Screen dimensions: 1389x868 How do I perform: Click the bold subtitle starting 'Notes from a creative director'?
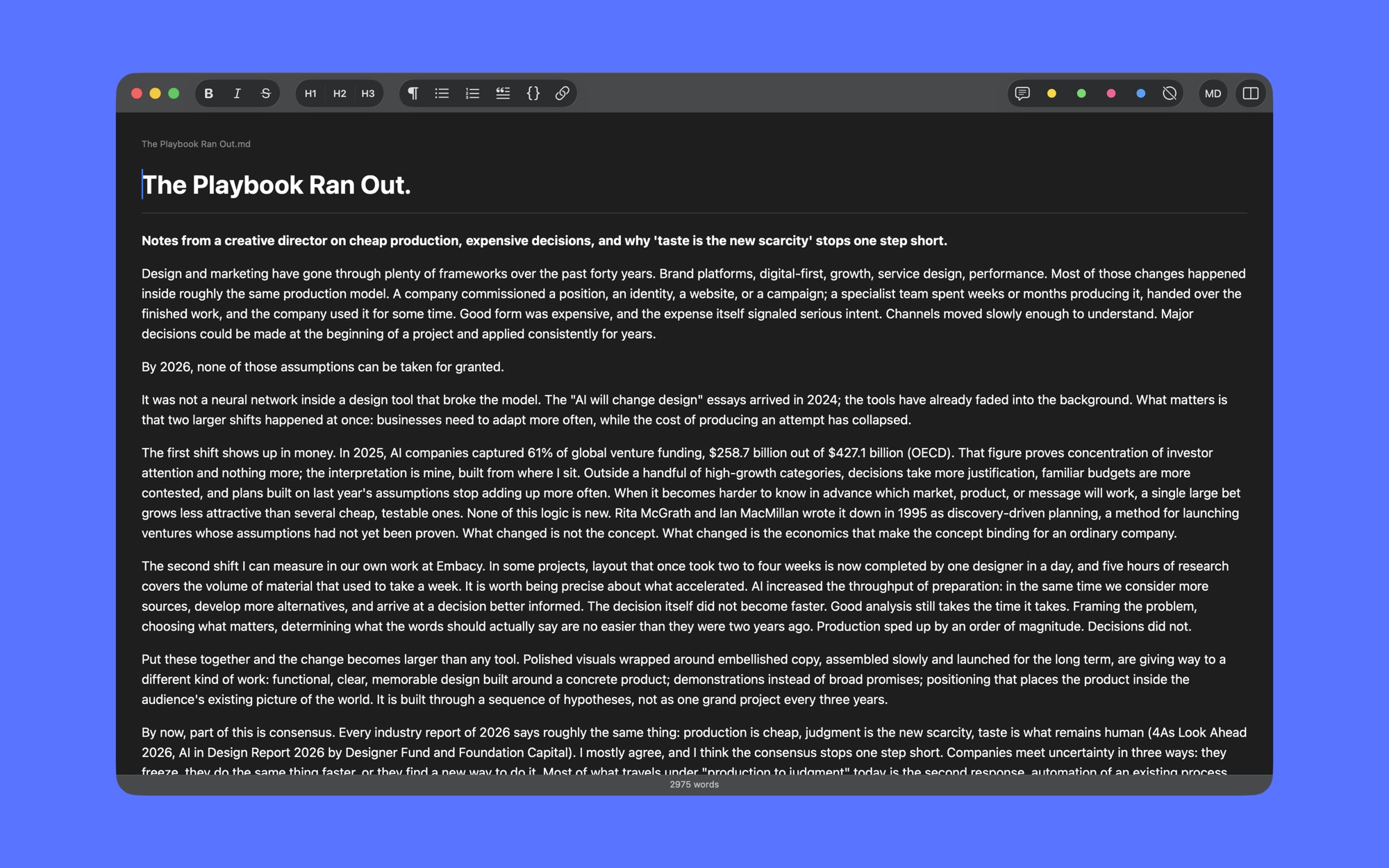pyautogui.click(x=544, y=240)
